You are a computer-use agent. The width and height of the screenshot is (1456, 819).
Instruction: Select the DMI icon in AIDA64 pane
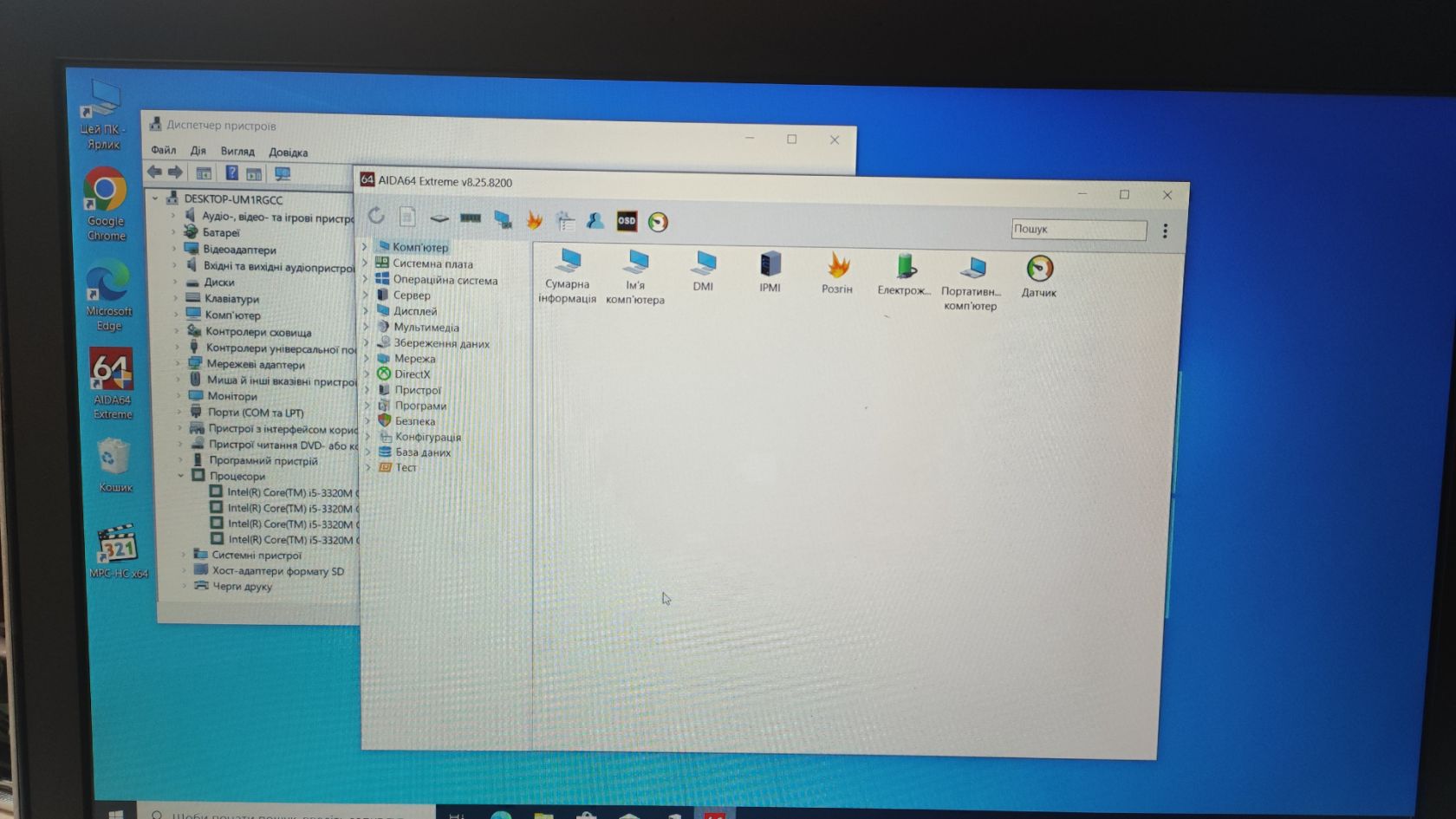pyautogui.click(x=704, y=271)
